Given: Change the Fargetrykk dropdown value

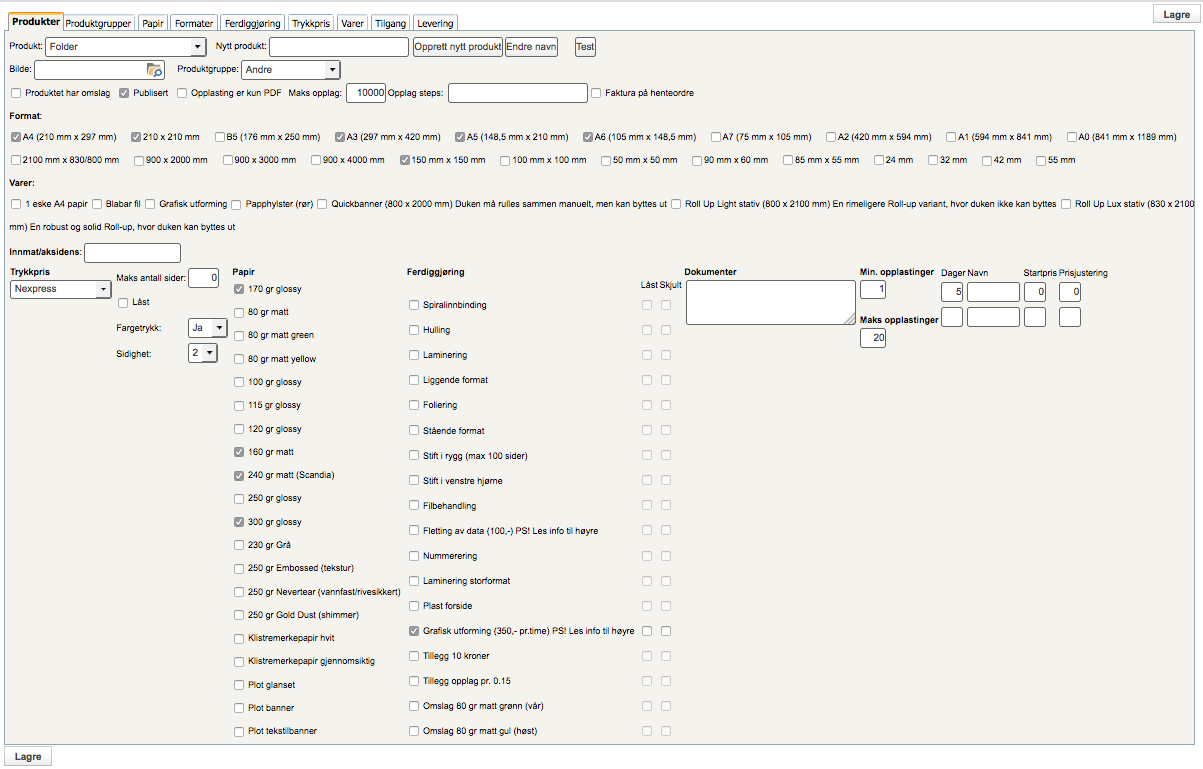Looking at the screenshot, I should click(207, 327).
